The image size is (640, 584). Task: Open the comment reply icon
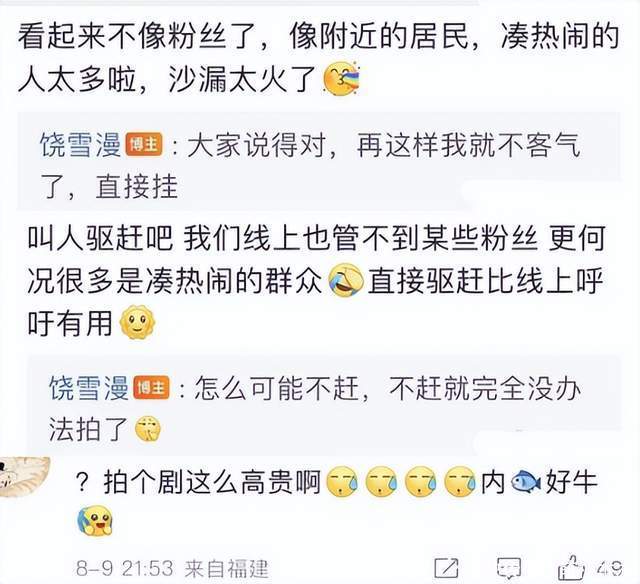pyautogui.click(x=509, y=568)
